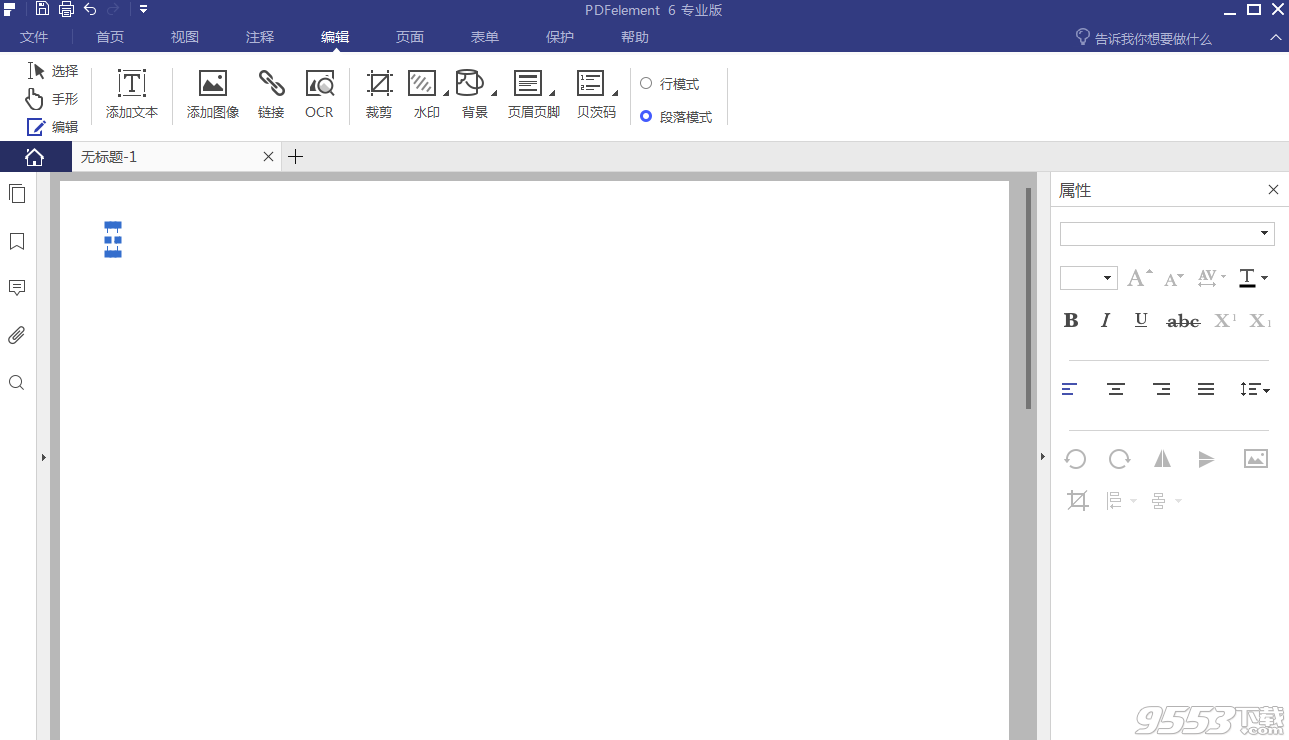This screenshot has width=1289, height=740.
Task: Click the 页眉页脚 header footer icon
Action: (x=527, y=82)
